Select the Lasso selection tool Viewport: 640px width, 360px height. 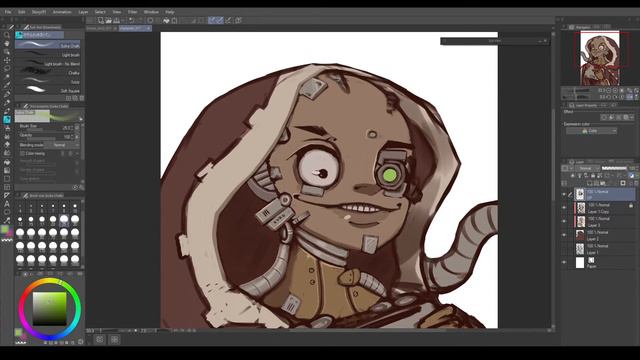pyautogui.click(x=7, y=69)
